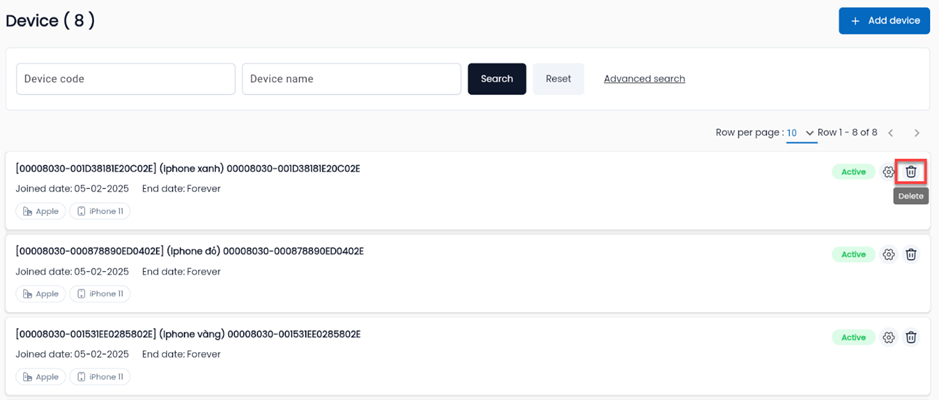
Task: Reset the search filters
Action: pyautogui.click(x=558, y=79)
